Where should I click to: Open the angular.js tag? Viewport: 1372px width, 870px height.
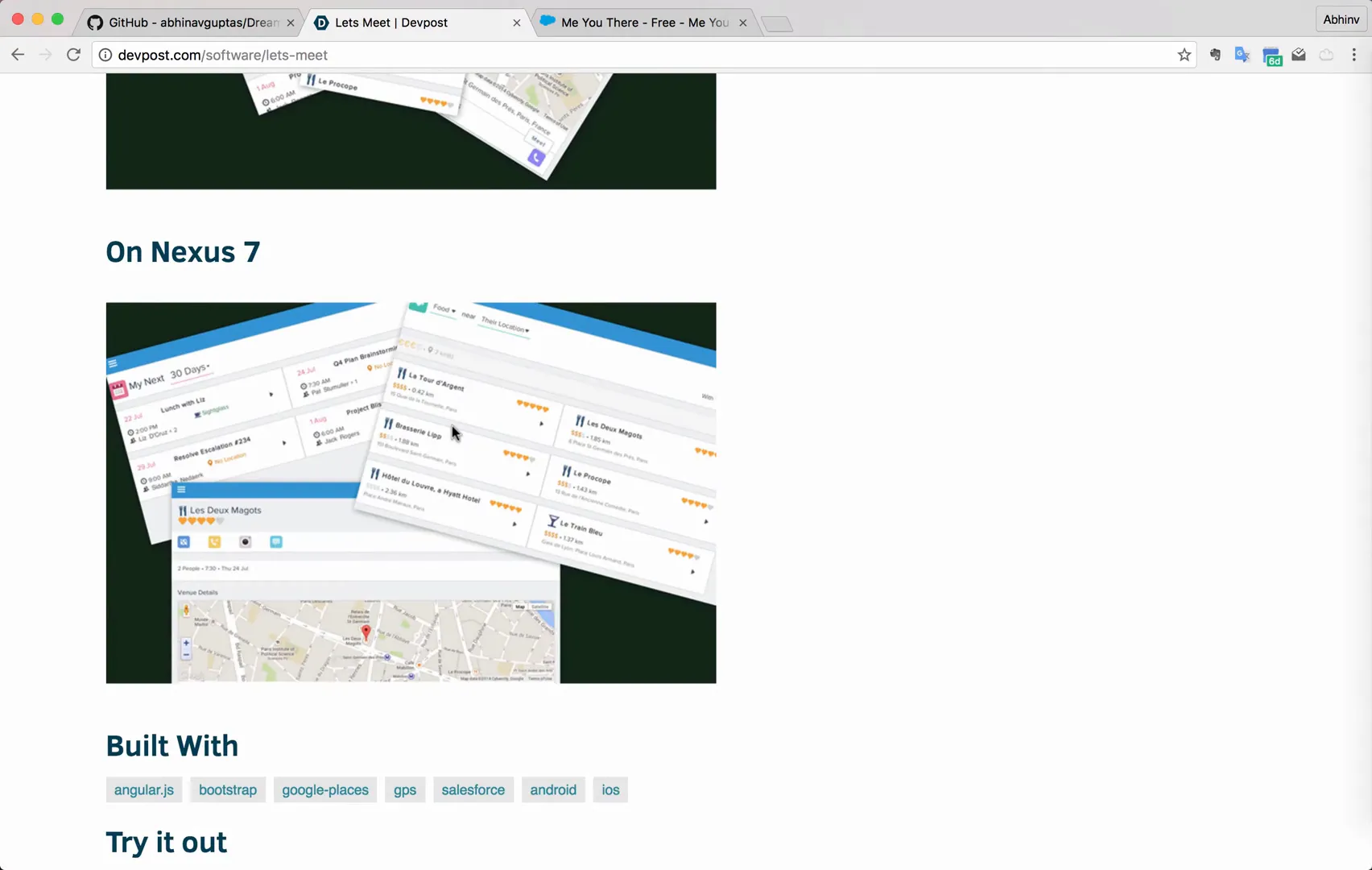click(144, 790)
